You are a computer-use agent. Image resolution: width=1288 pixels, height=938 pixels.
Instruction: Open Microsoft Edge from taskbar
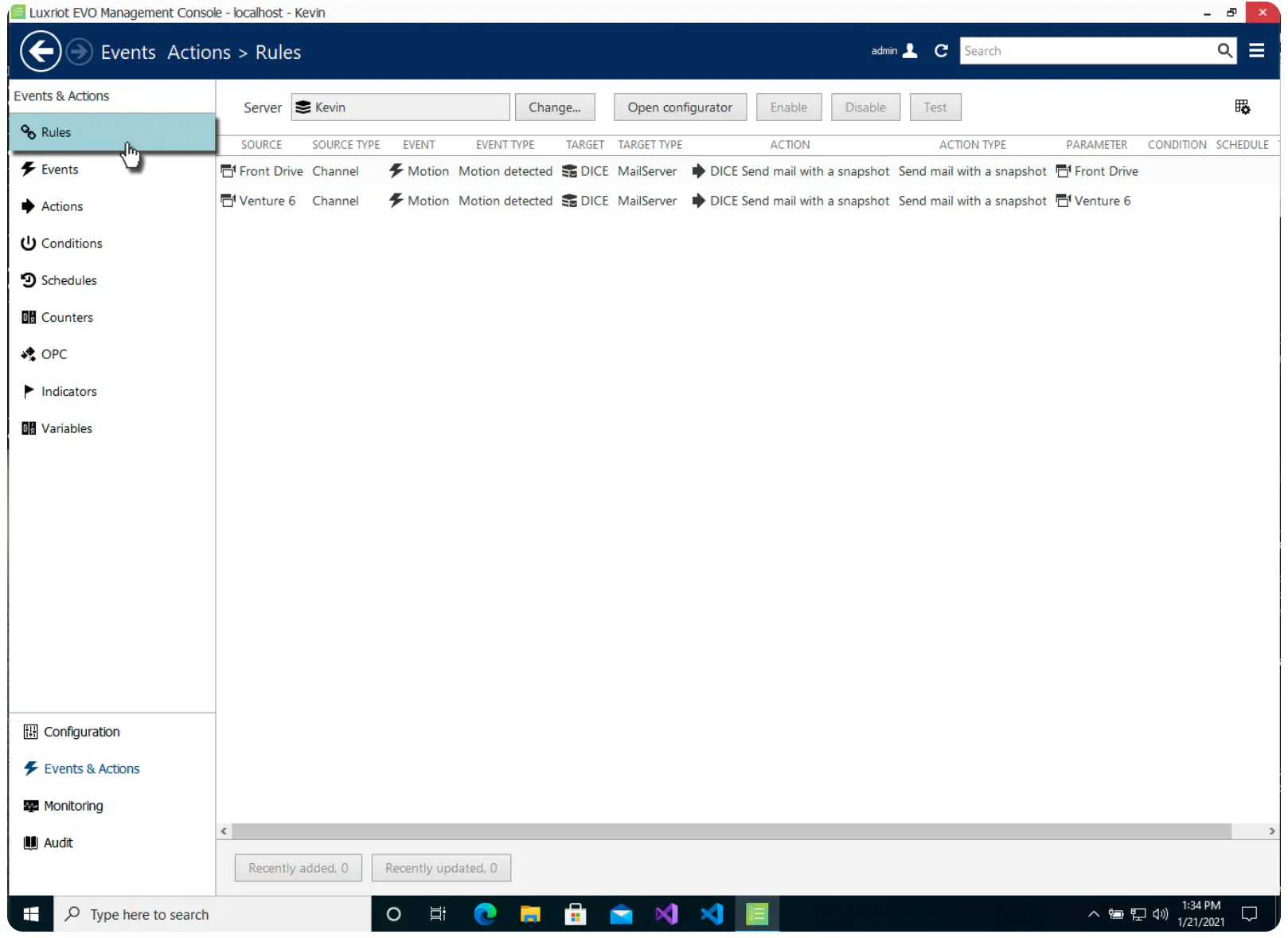[x=485, y=914]
